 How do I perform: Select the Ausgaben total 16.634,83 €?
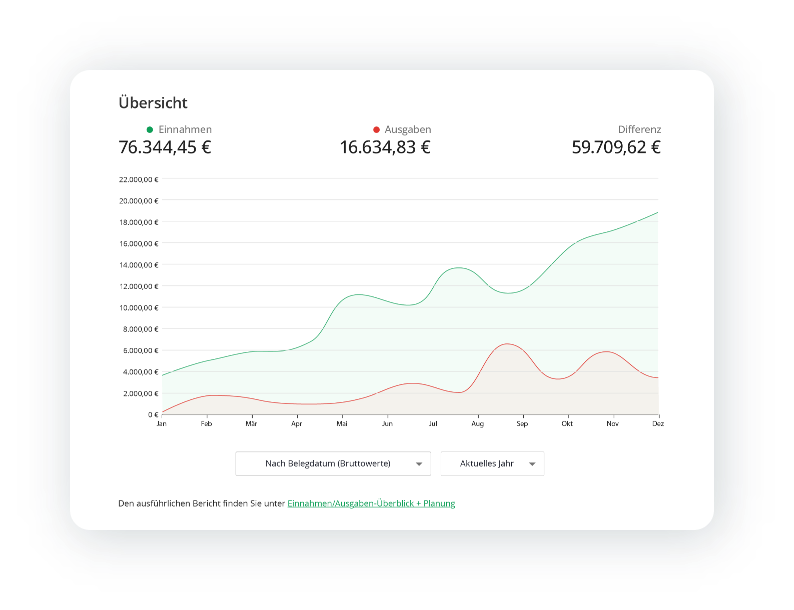(385, 148)
